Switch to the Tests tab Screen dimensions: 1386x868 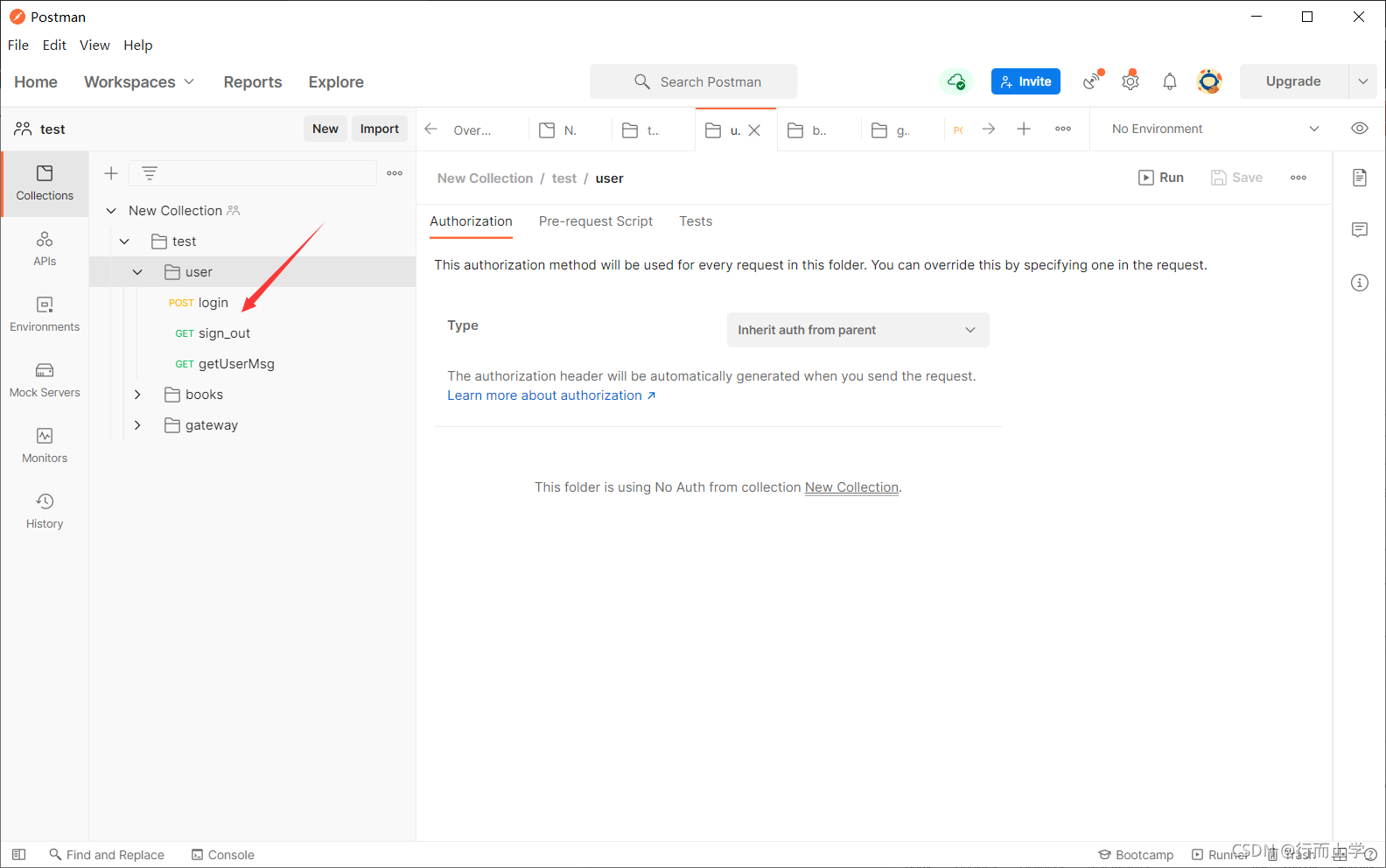[696, 221]
